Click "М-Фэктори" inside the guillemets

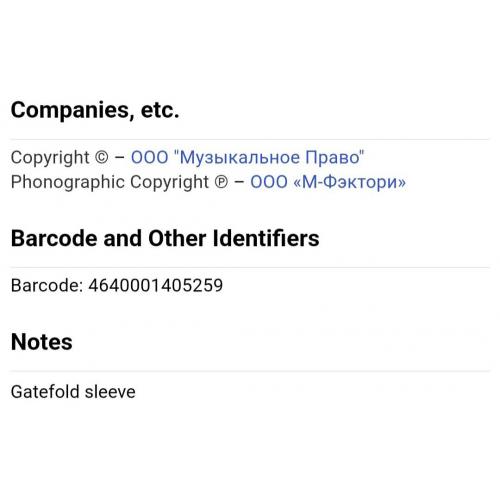[349, 182]
